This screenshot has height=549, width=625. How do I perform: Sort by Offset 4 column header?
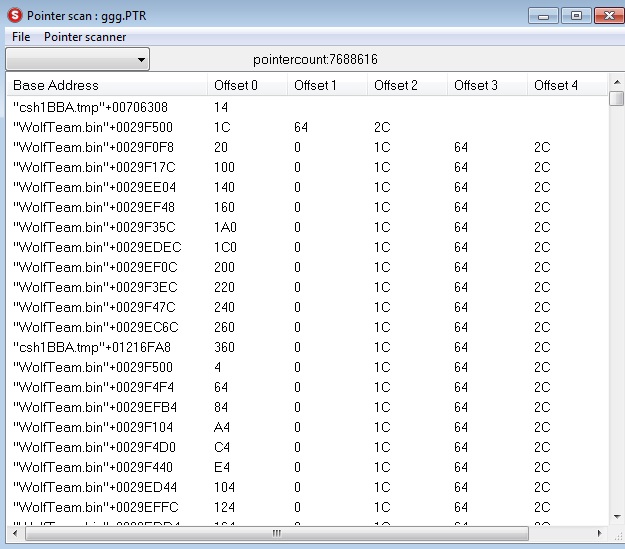568,85
